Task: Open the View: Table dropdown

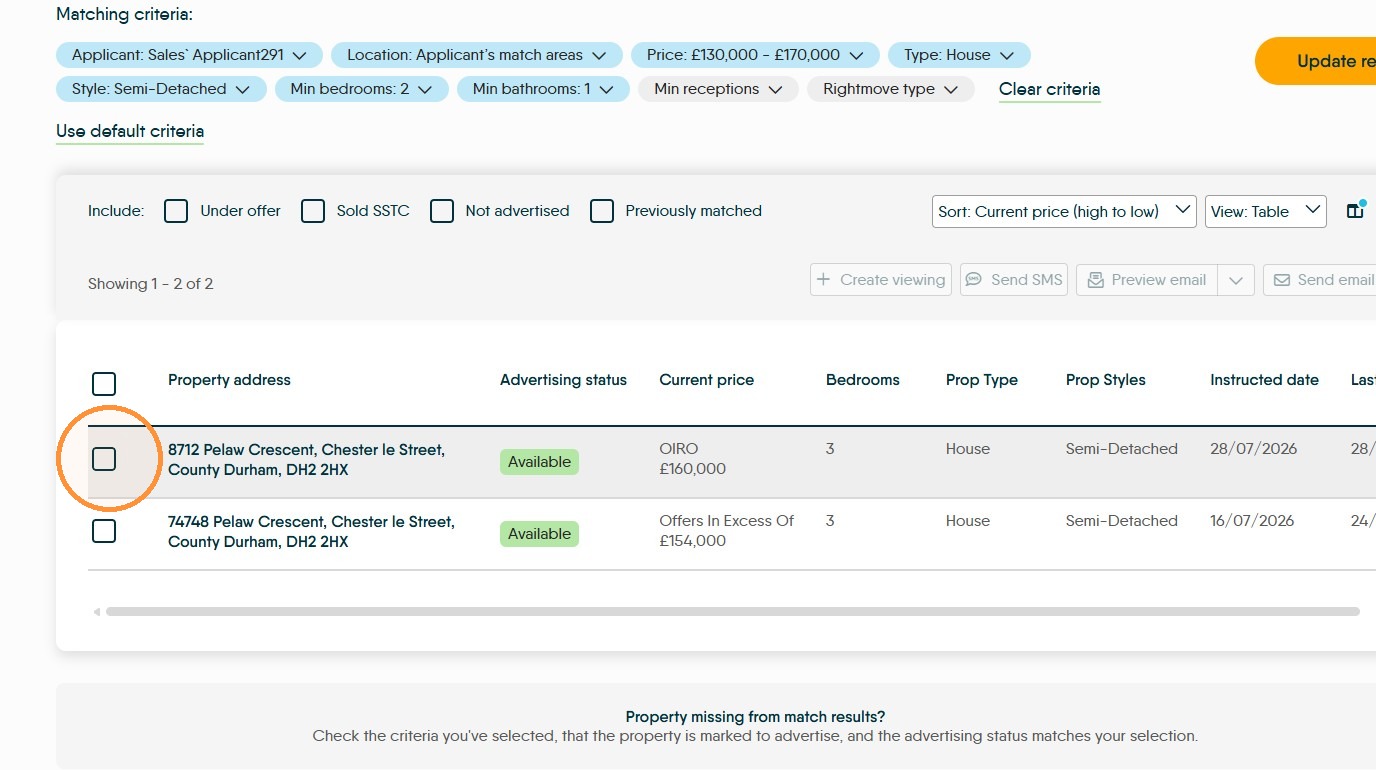Action: pos(1266,211)
